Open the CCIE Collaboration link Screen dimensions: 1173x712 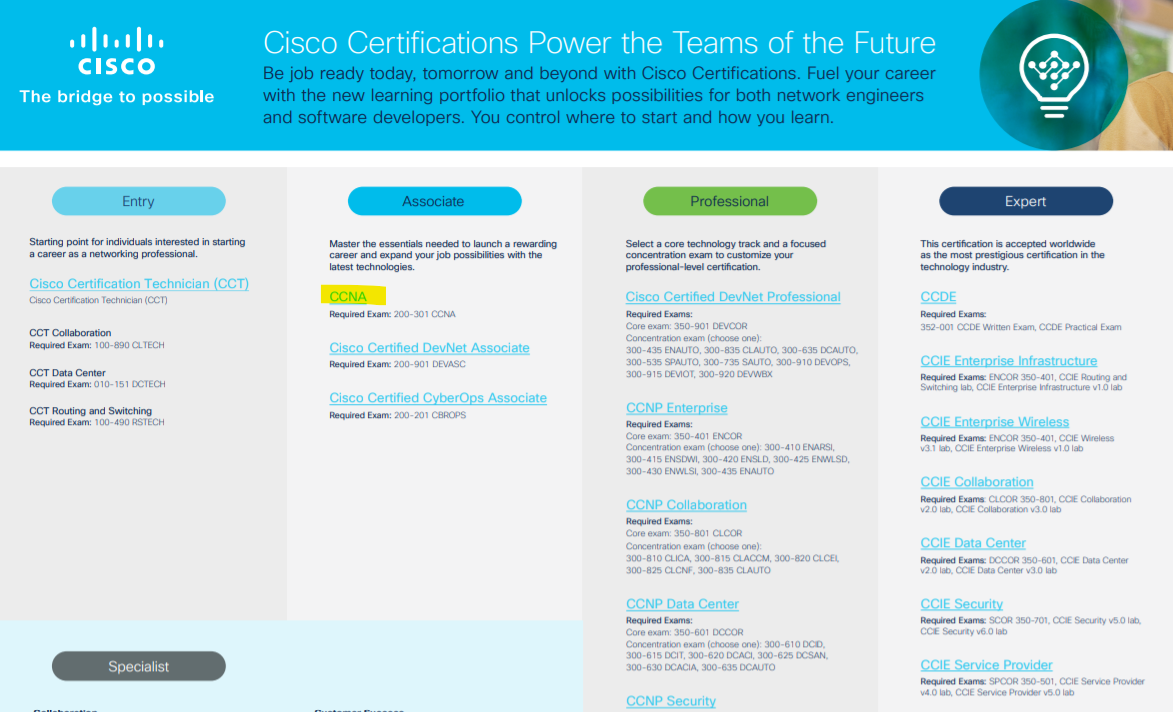[976, 482]
